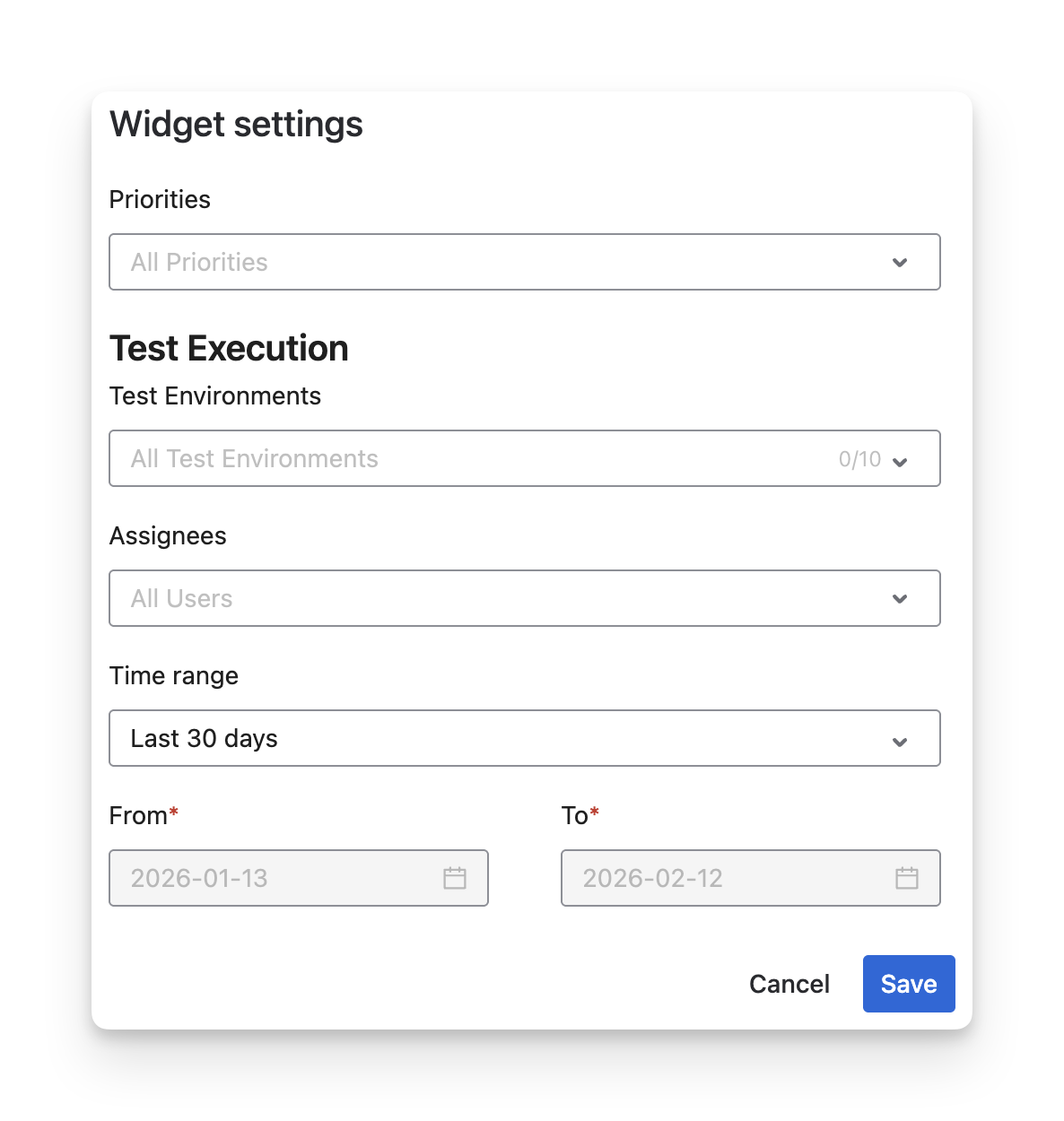Cancel the widget settings dialog

click(789, 984)
